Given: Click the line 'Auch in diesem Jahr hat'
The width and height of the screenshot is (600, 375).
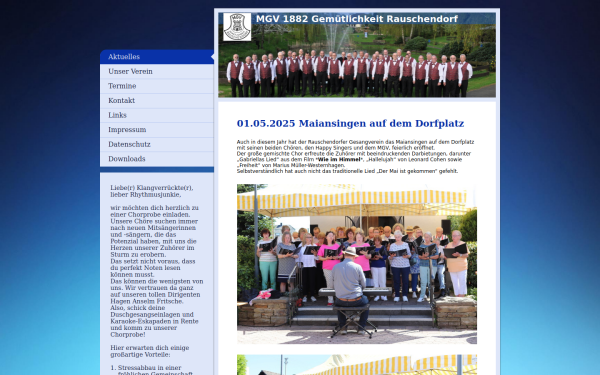Looking at the screenshot, I should (355, 142).
